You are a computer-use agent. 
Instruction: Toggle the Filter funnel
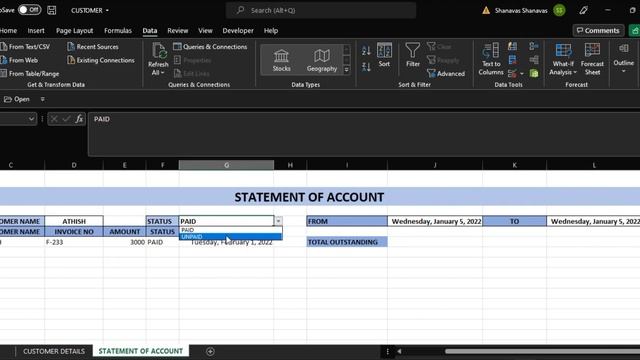pyautogui.click(x=413, y=55)
